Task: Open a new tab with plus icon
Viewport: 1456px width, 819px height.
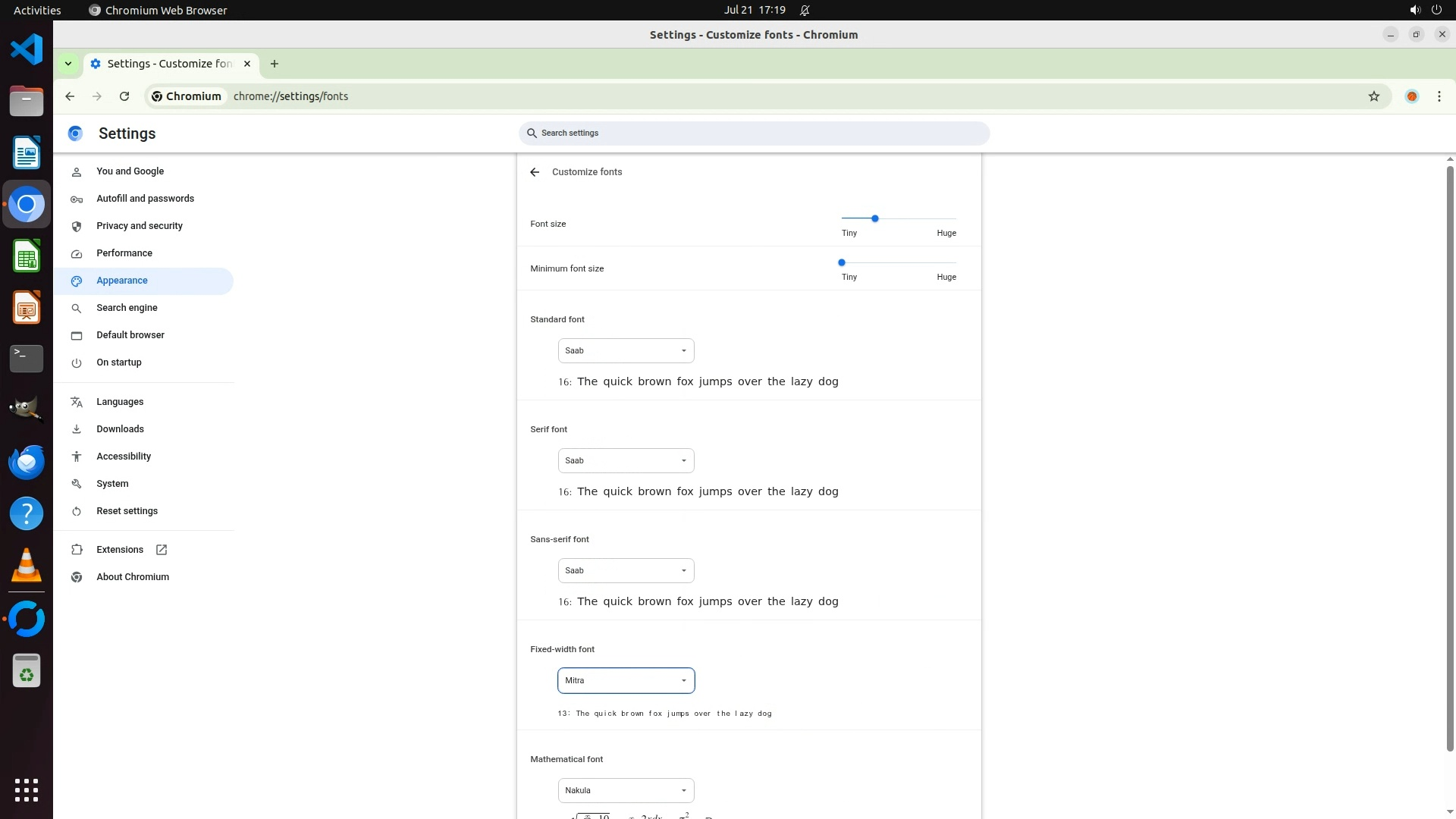Action: pos(275,64)
